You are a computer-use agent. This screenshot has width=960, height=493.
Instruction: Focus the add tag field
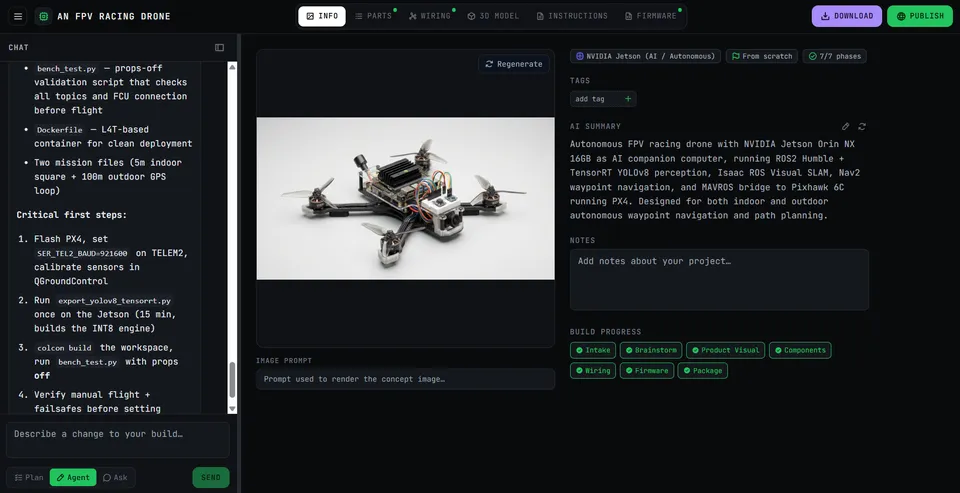click(x=595, y=99)
